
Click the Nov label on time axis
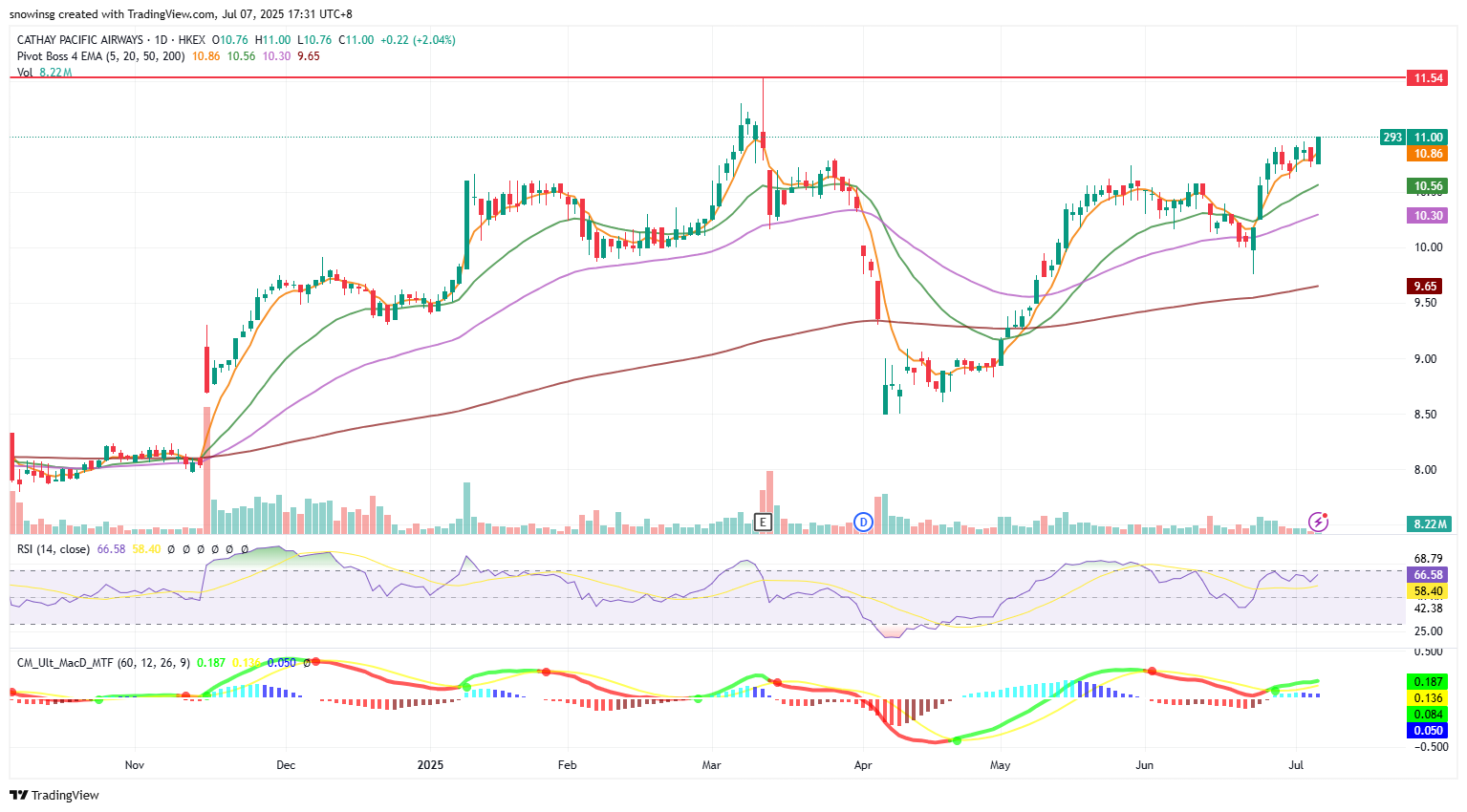click(x=135, y=765)
